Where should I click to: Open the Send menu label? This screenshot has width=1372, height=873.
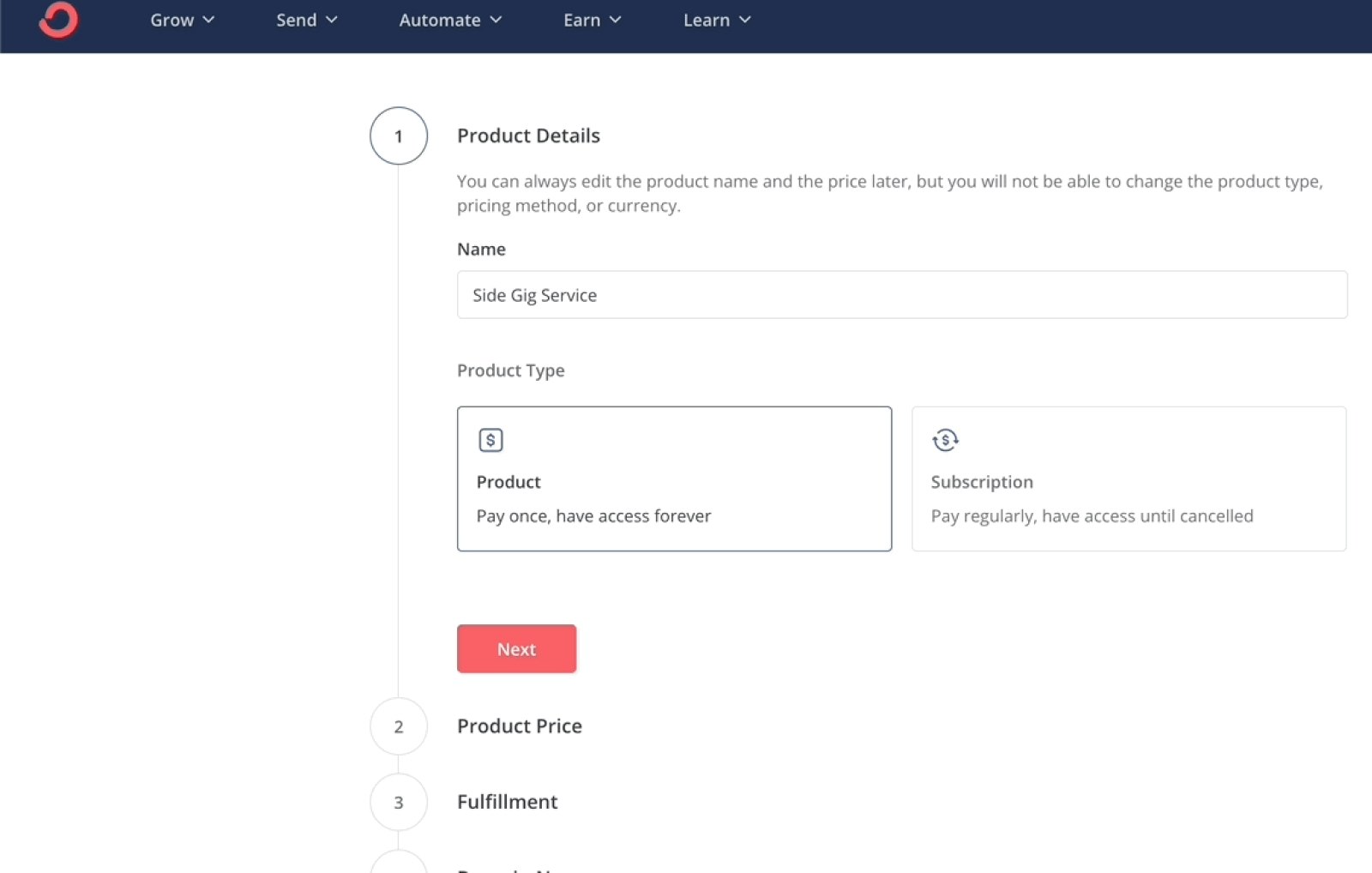(x=297, y=20)
